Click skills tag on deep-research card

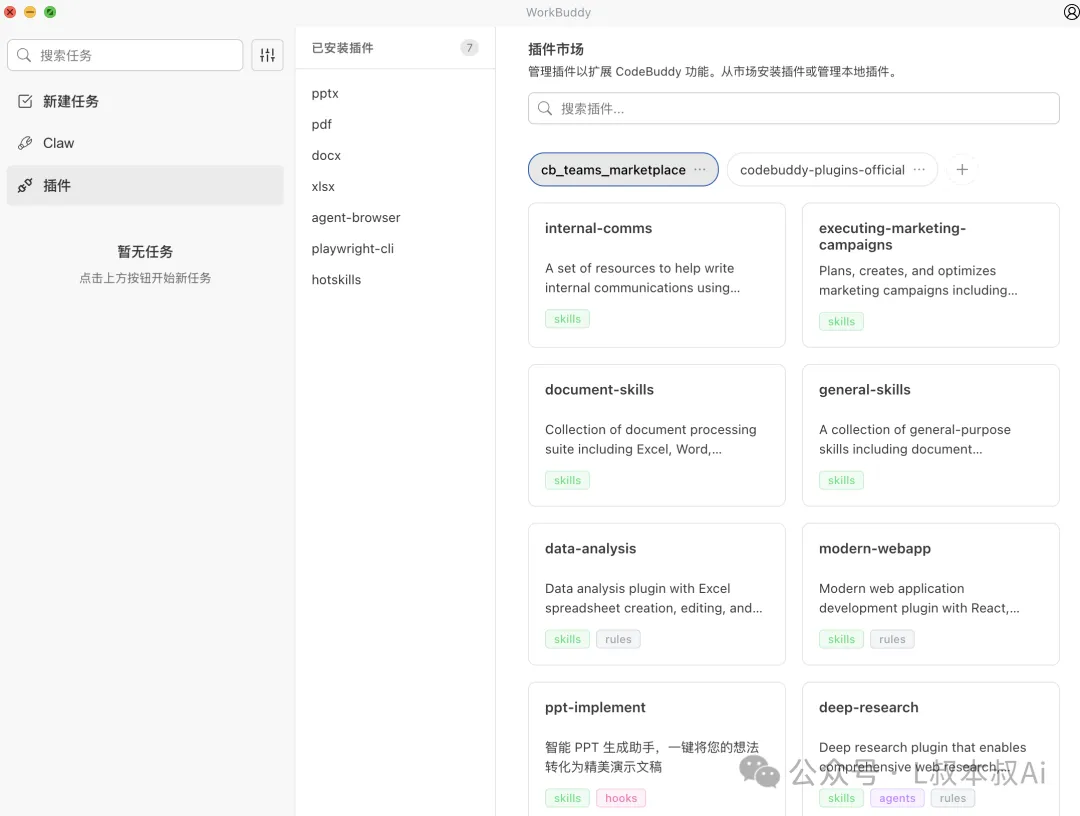click(841, 798)
